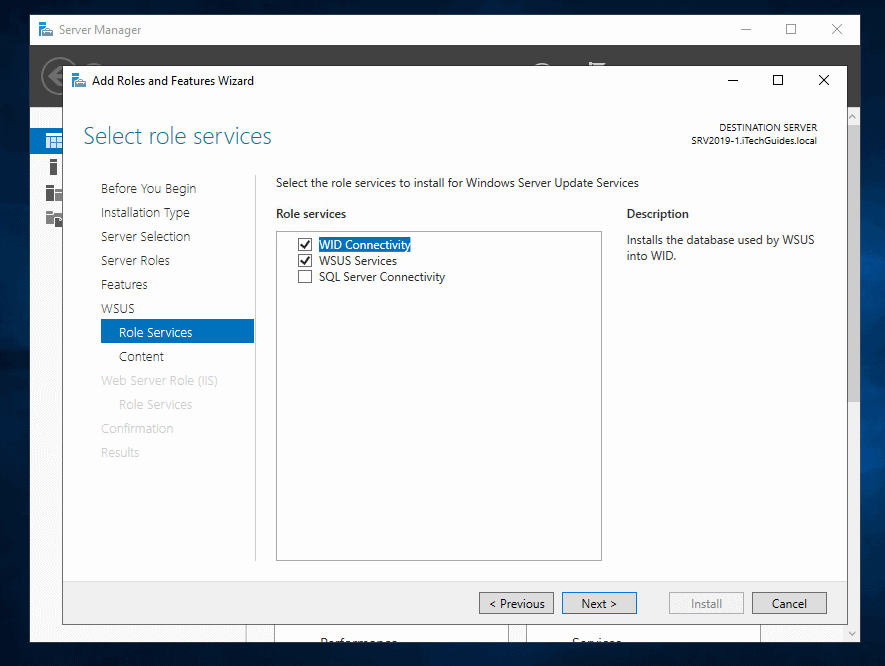This screenshot has height=666, width=885.
Task: Enable SQL Server Connectivity
Action: tap(305, 277)
